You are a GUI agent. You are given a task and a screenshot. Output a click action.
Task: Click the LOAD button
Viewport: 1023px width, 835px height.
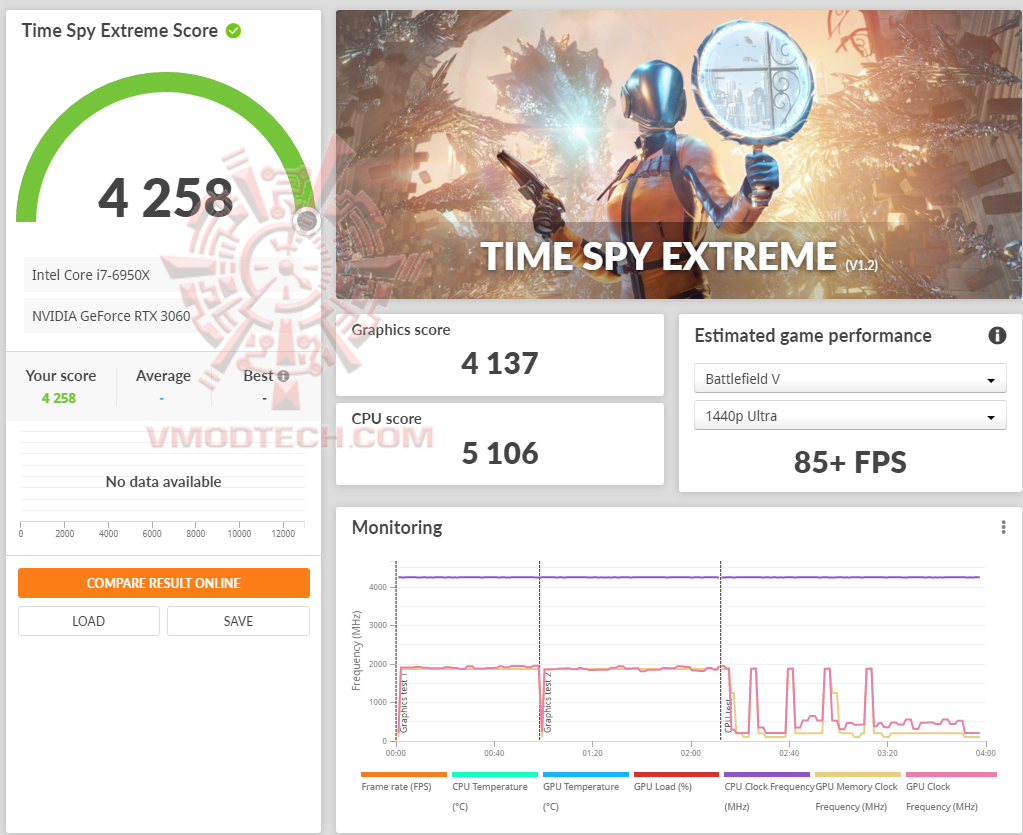pyautogui.click(x=88, y=620)
